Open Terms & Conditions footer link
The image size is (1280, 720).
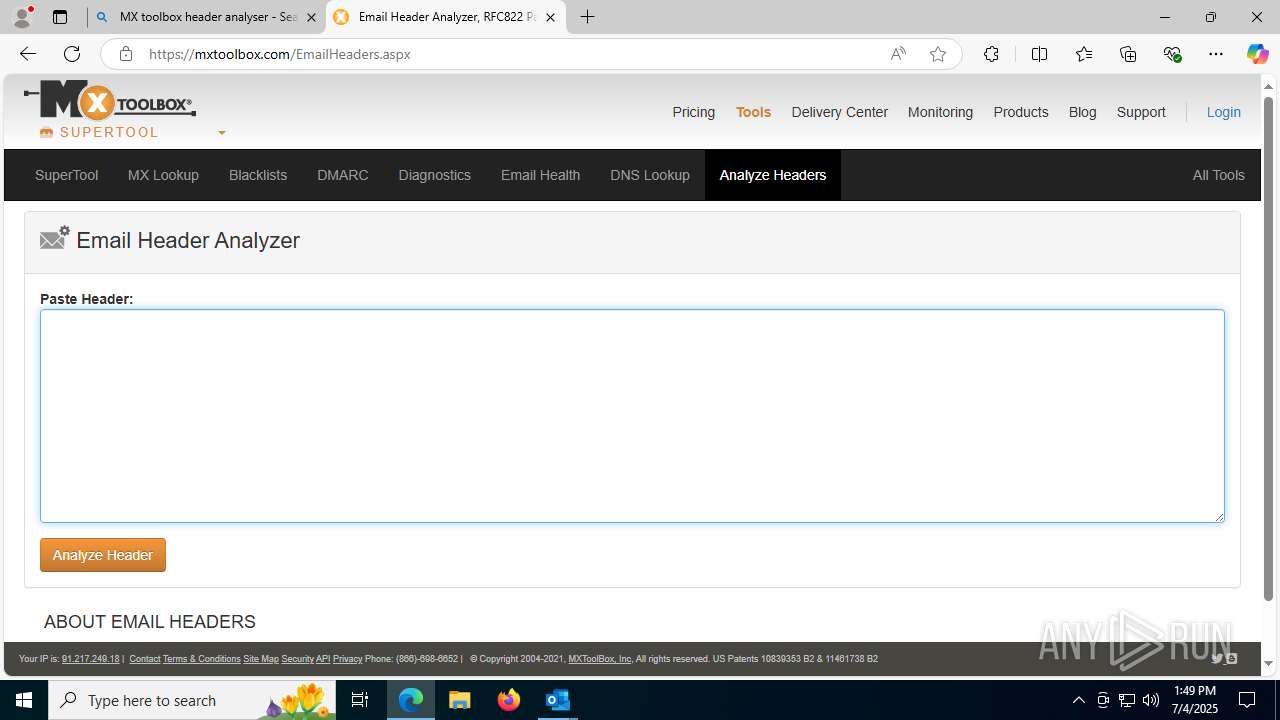201,659
